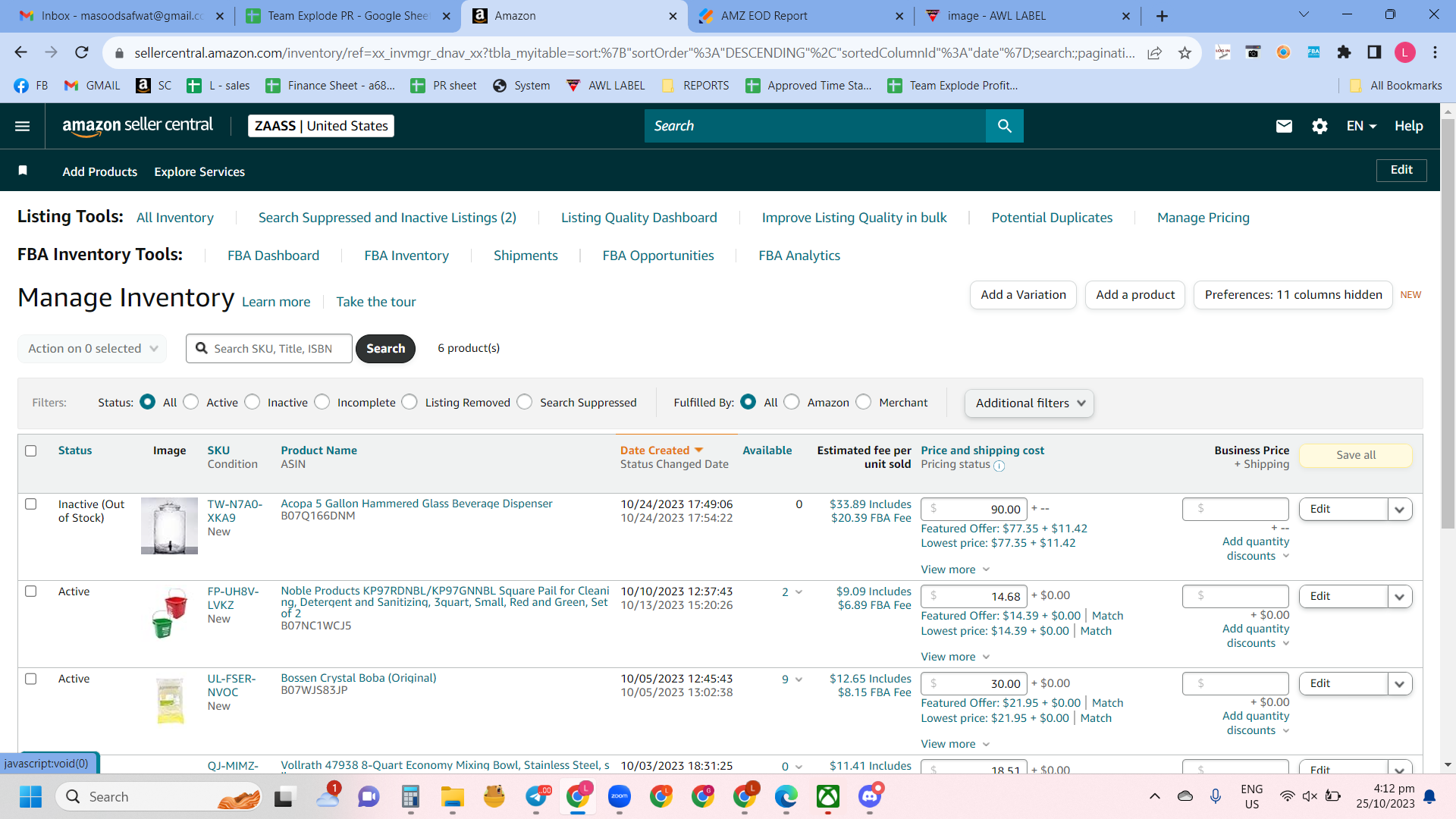This screenshot has width=1456, height=819.
Task: Select the Incomplete status filter radio
Action: (x=322, y=402)
